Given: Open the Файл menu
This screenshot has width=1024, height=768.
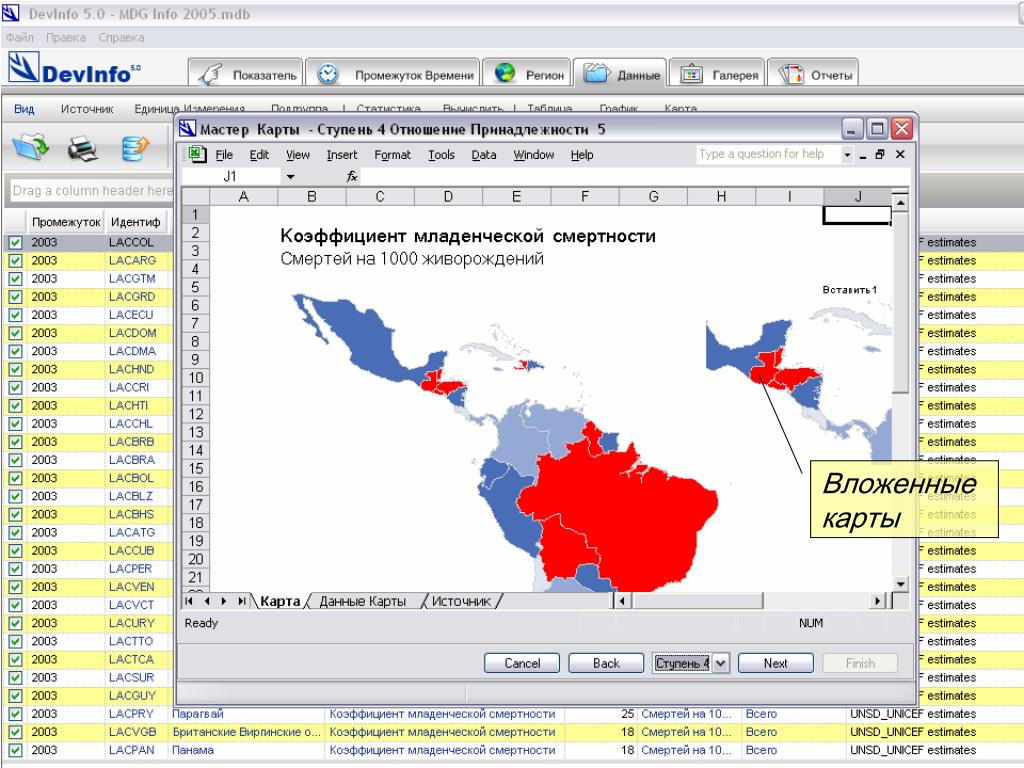Looking at the screenshot, I should (20, 37).
